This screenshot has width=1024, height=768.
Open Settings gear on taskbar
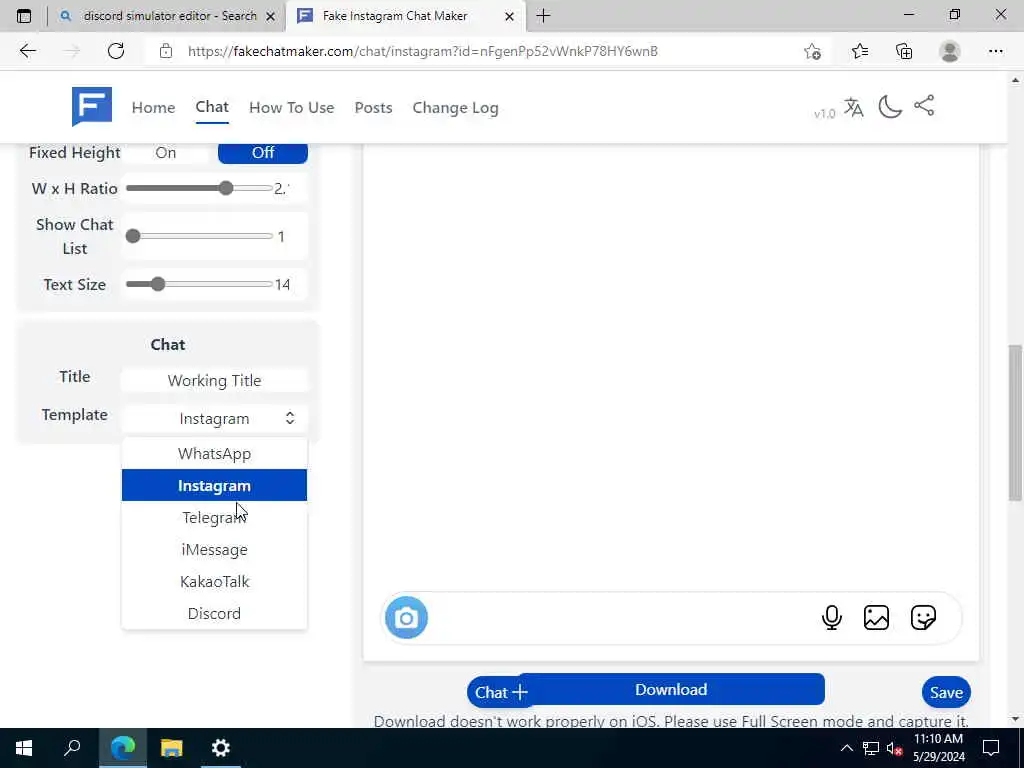tap(221, 748)
